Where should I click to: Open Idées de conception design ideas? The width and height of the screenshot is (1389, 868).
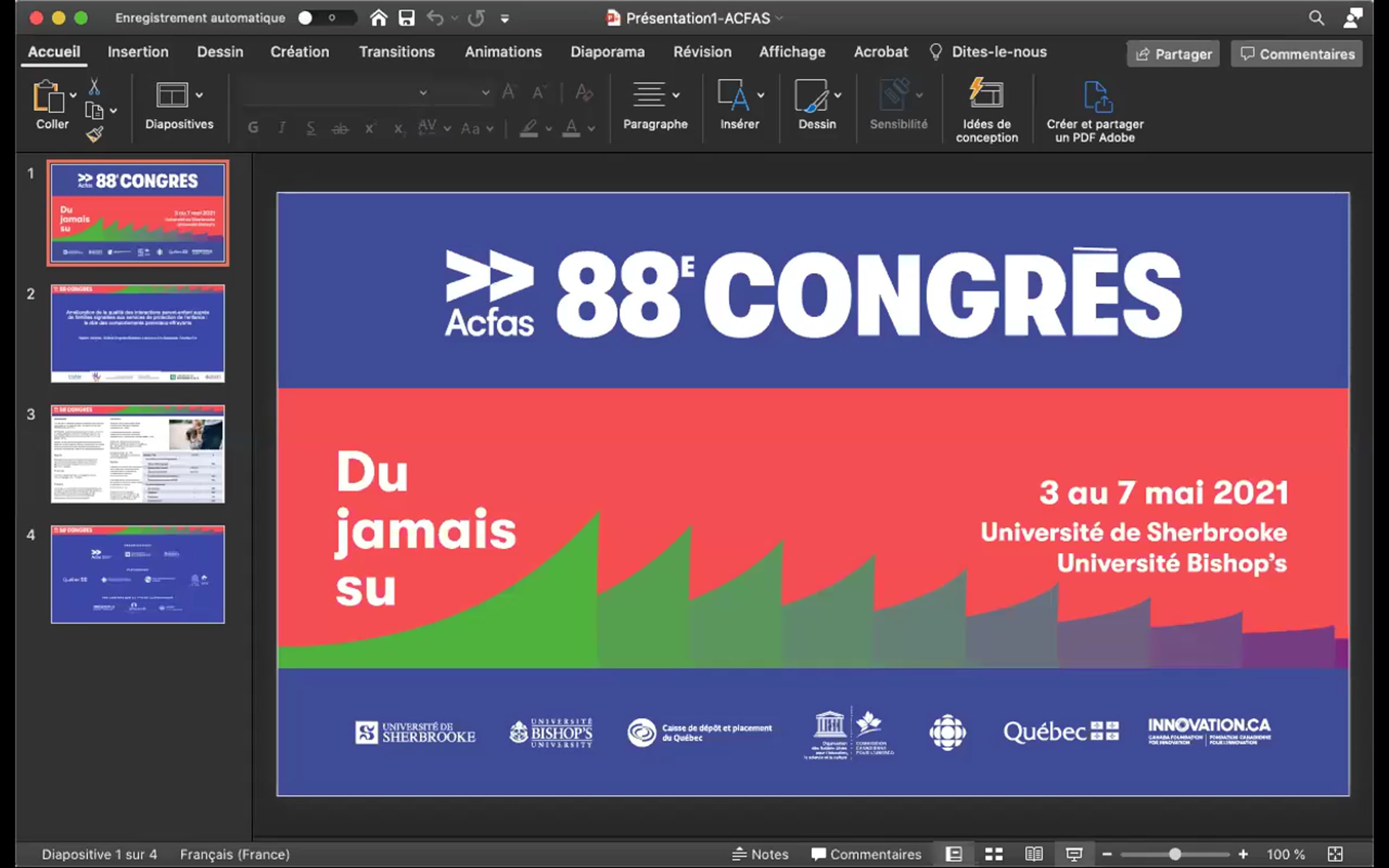(x=986, y=110)
